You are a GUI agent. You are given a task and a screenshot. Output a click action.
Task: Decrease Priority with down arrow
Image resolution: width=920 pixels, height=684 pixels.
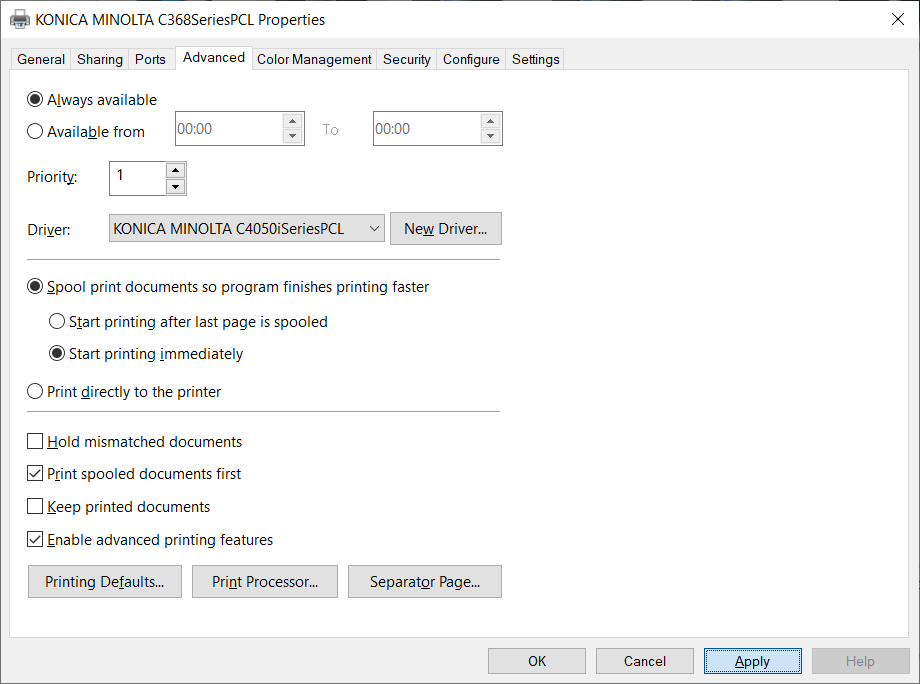click(175, 186)
